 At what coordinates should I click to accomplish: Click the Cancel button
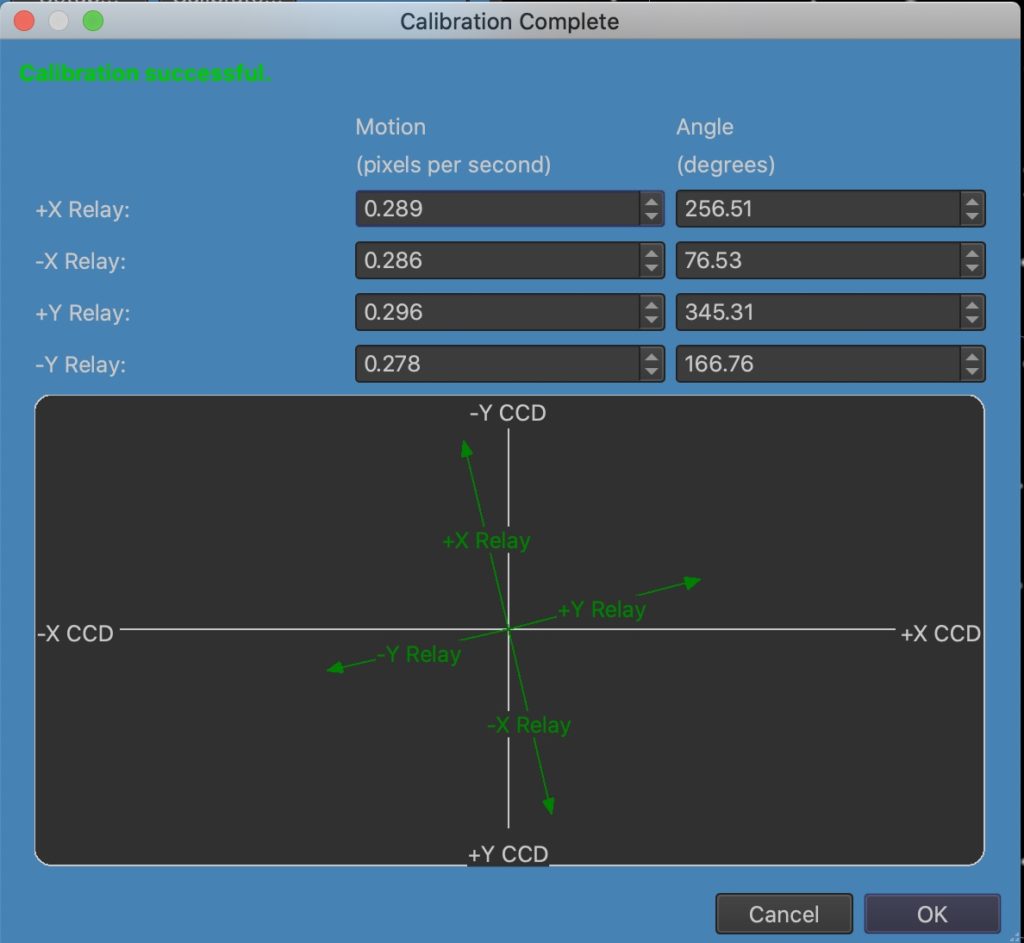point(784,914)
